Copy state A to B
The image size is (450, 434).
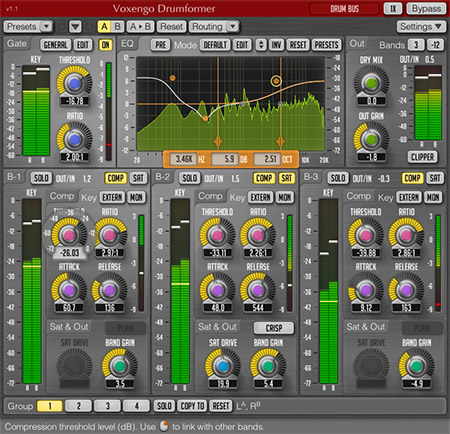point(140,26)
